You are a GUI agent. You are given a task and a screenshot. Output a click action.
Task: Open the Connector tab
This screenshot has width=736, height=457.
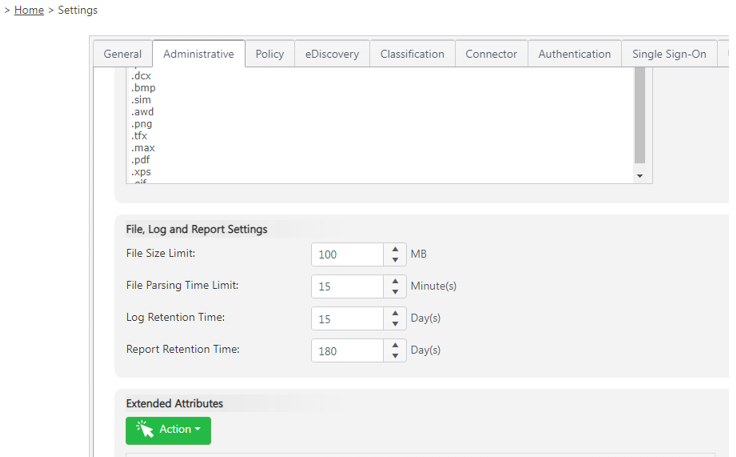pyautogui.click(x=491, y=54)
